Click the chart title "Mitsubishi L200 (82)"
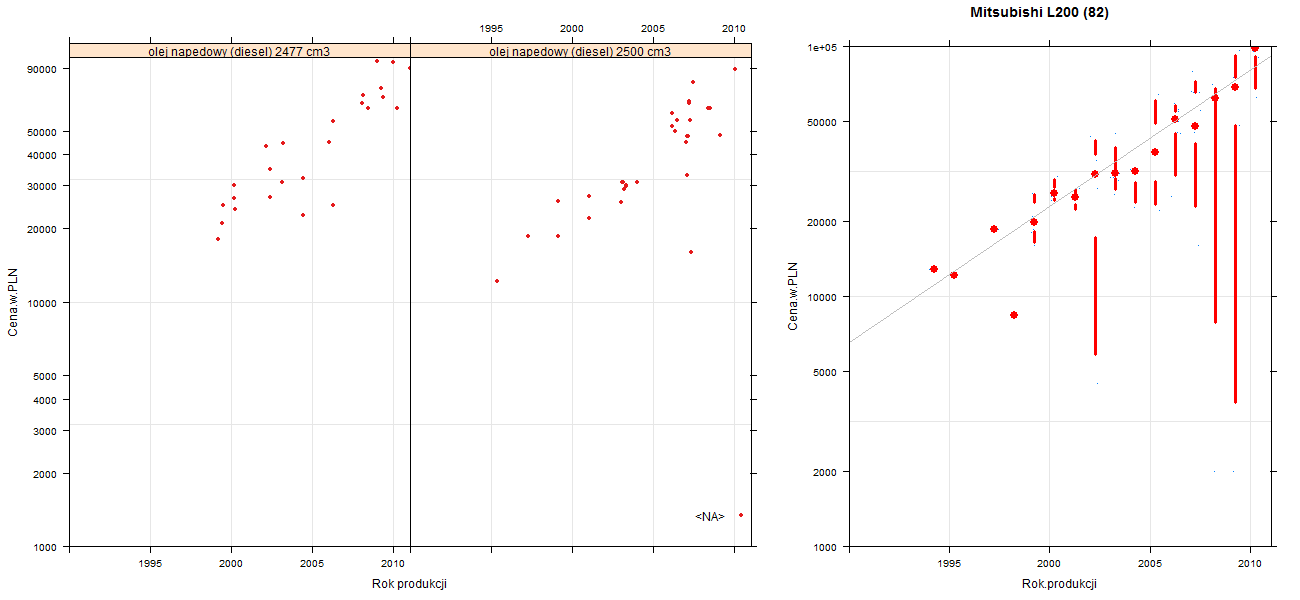Image resolution: width=1300 pixels, height=600 pixels. (1039, 13)
